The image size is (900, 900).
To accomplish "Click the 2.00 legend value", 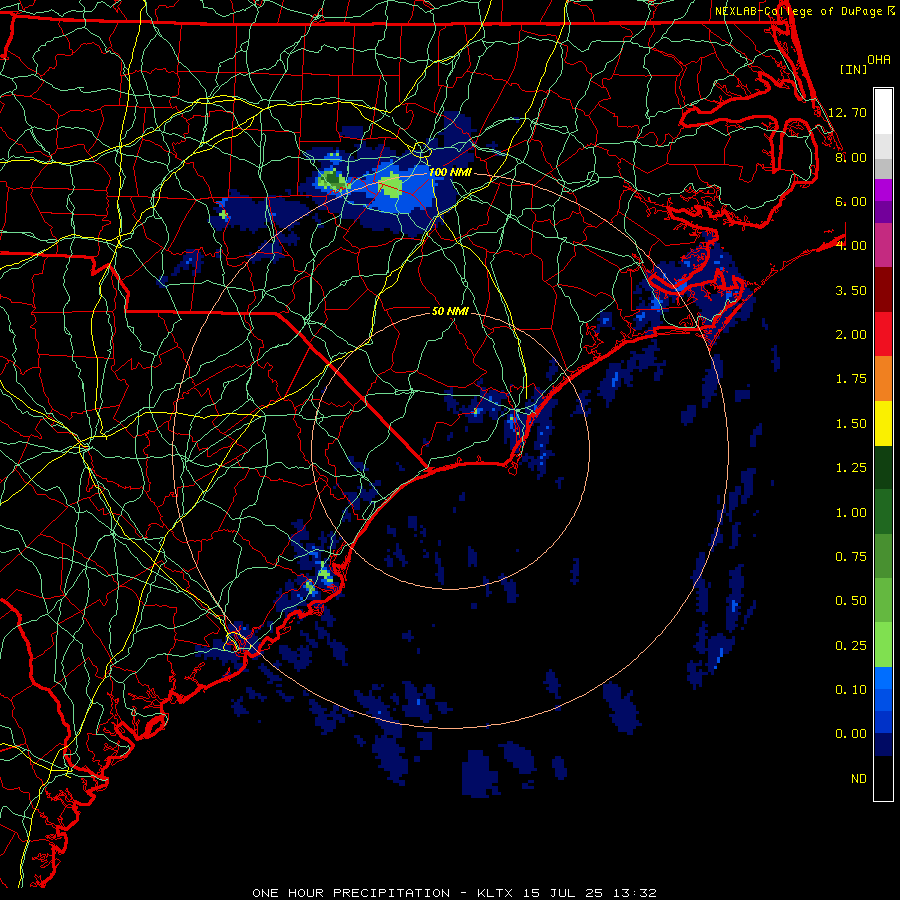I will 851,335.
